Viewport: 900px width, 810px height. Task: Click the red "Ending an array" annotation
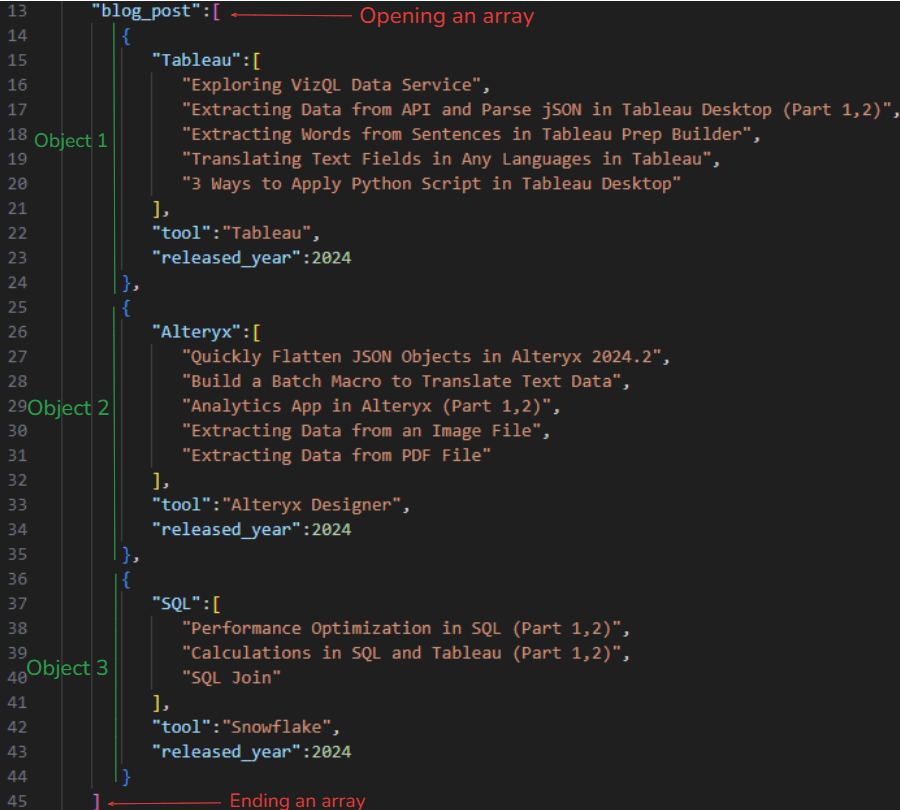click(x=298, y=801)
